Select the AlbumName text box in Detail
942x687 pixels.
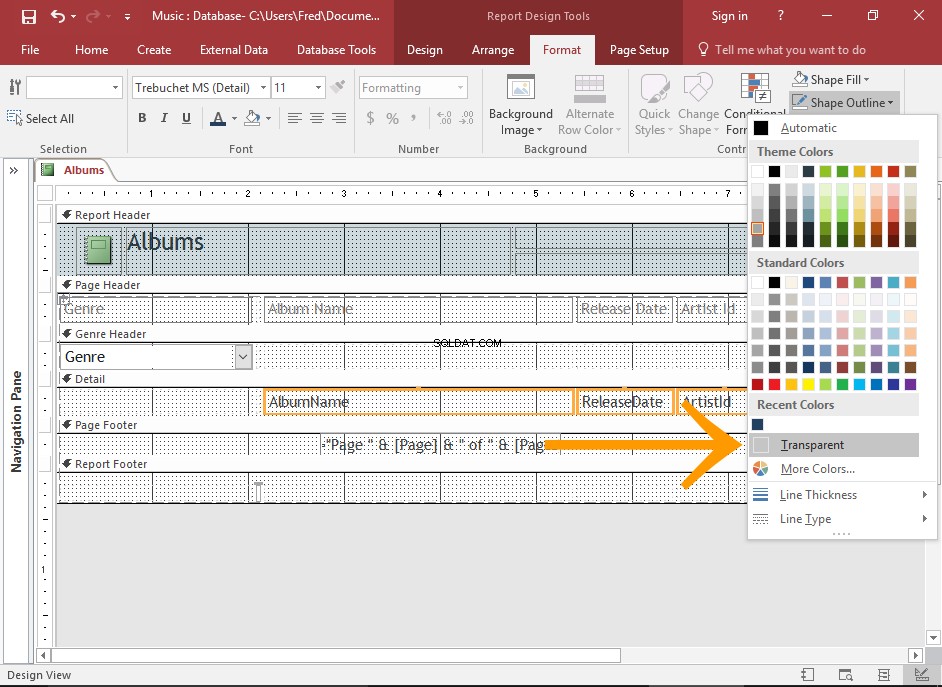click(419, 402)
